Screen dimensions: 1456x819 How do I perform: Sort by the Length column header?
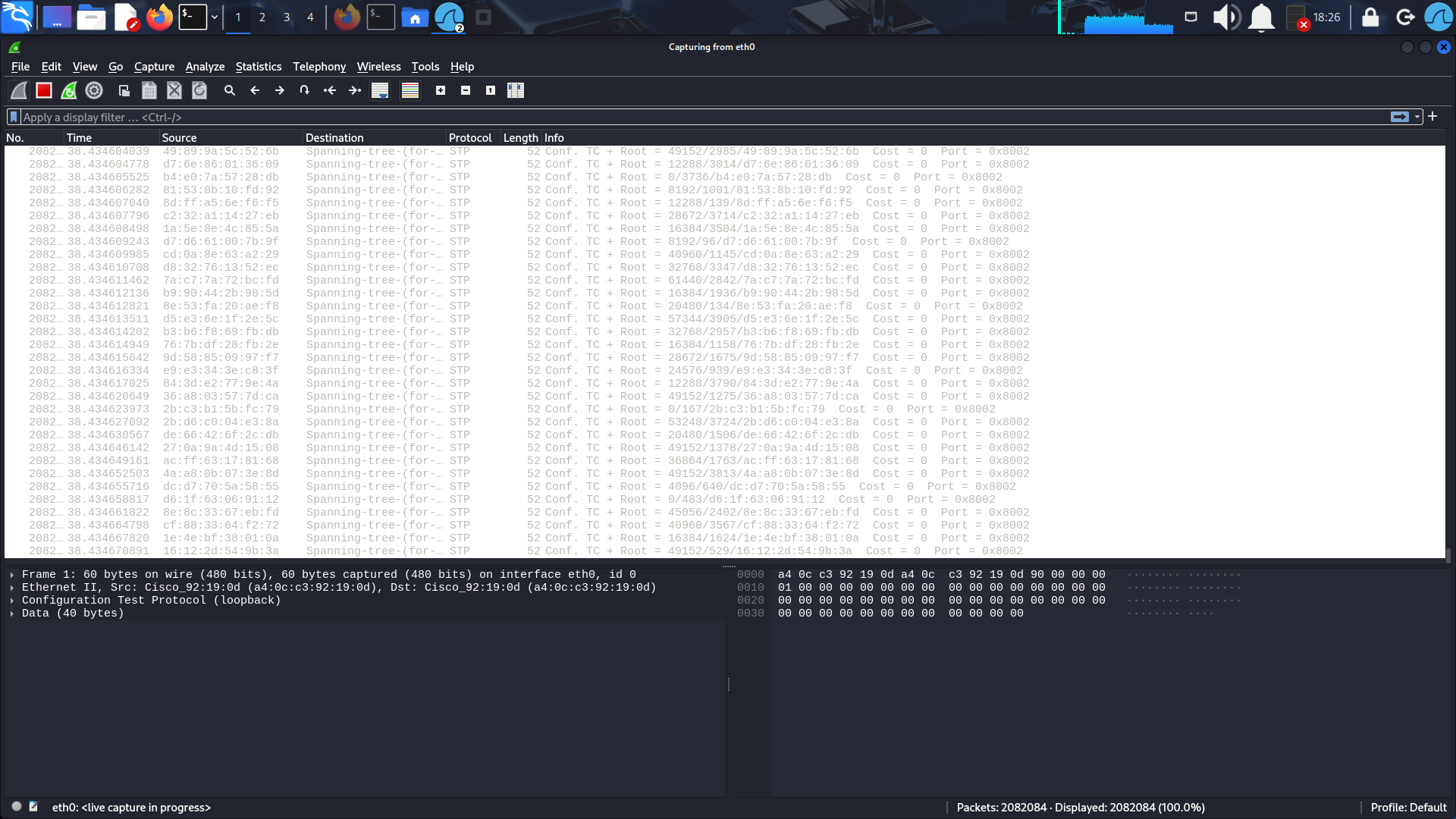520,138
